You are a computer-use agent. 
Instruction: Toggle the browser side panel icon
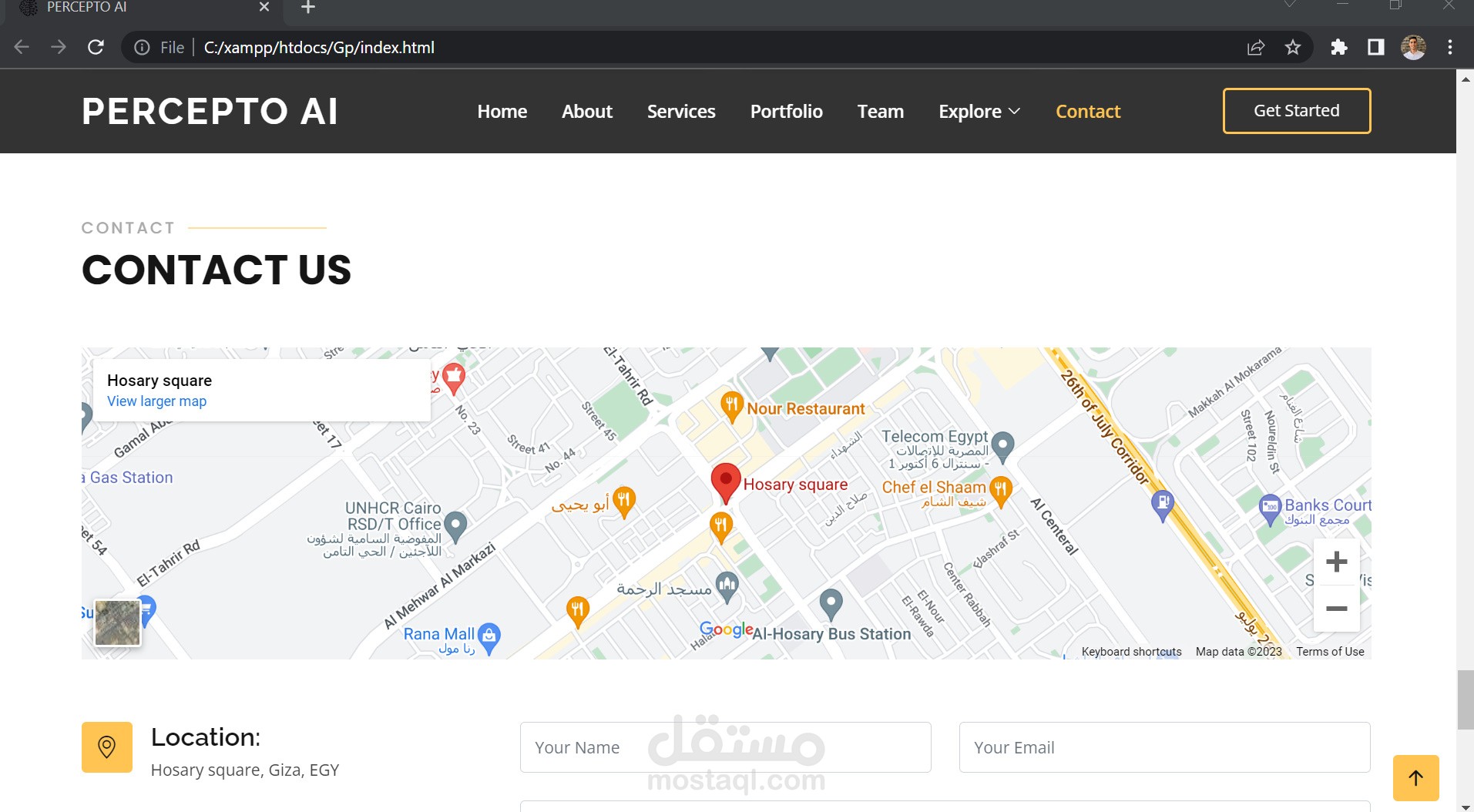click(1376, 48)
